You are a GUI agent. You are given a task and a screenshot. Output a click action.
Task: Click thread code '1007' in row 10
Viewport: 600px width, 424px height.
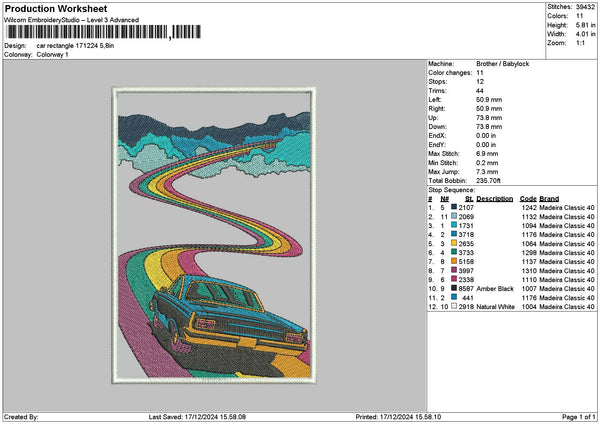(529, 289)
